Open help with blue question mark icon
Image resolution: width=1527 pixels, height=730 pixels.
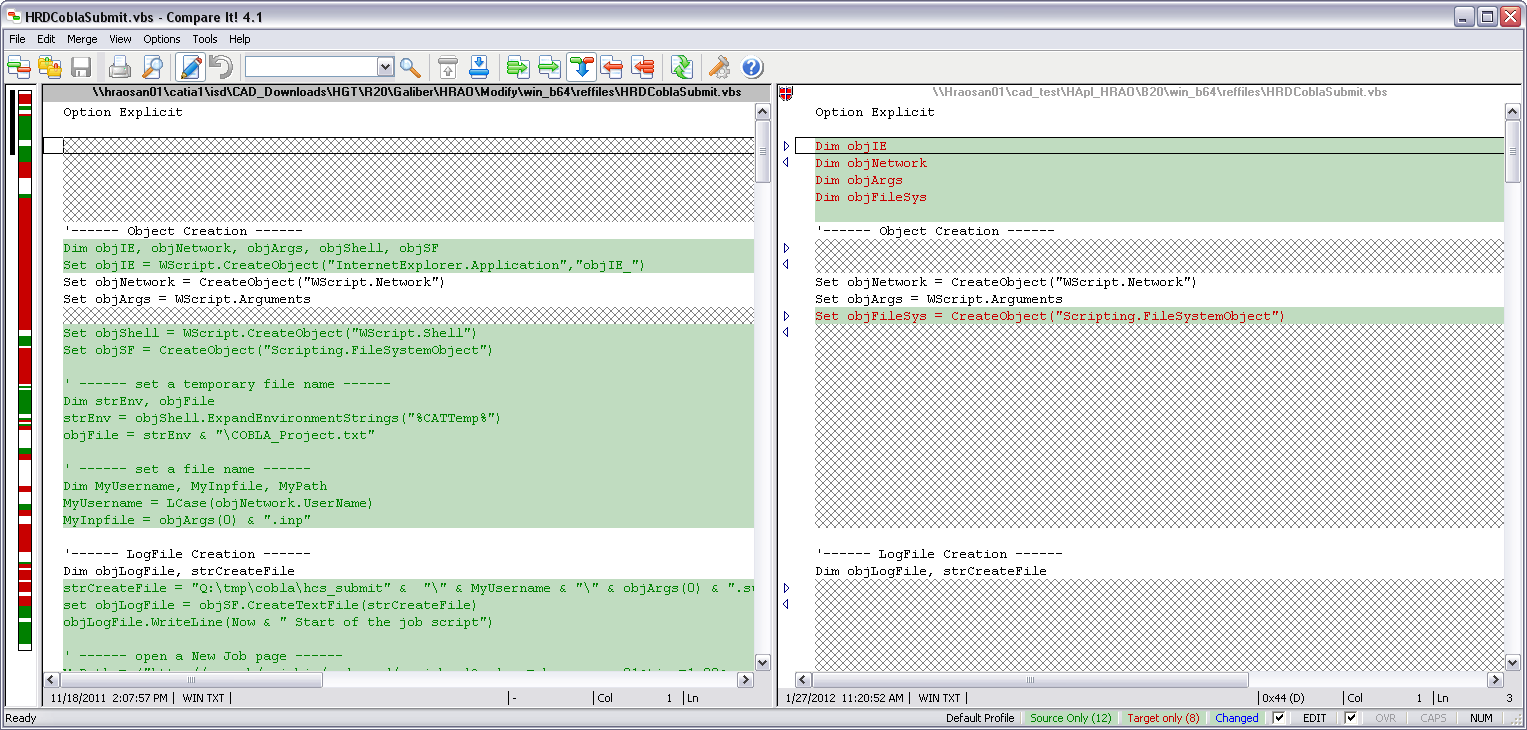(x=752, y=67)
